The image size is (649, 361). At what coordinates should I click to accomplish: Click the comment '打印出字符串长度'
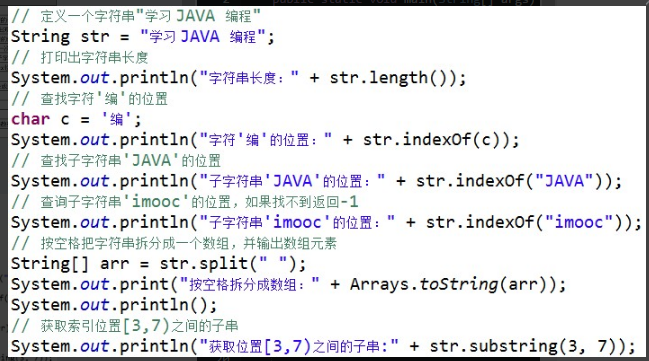pyautogui.click(x=79, y=58)
